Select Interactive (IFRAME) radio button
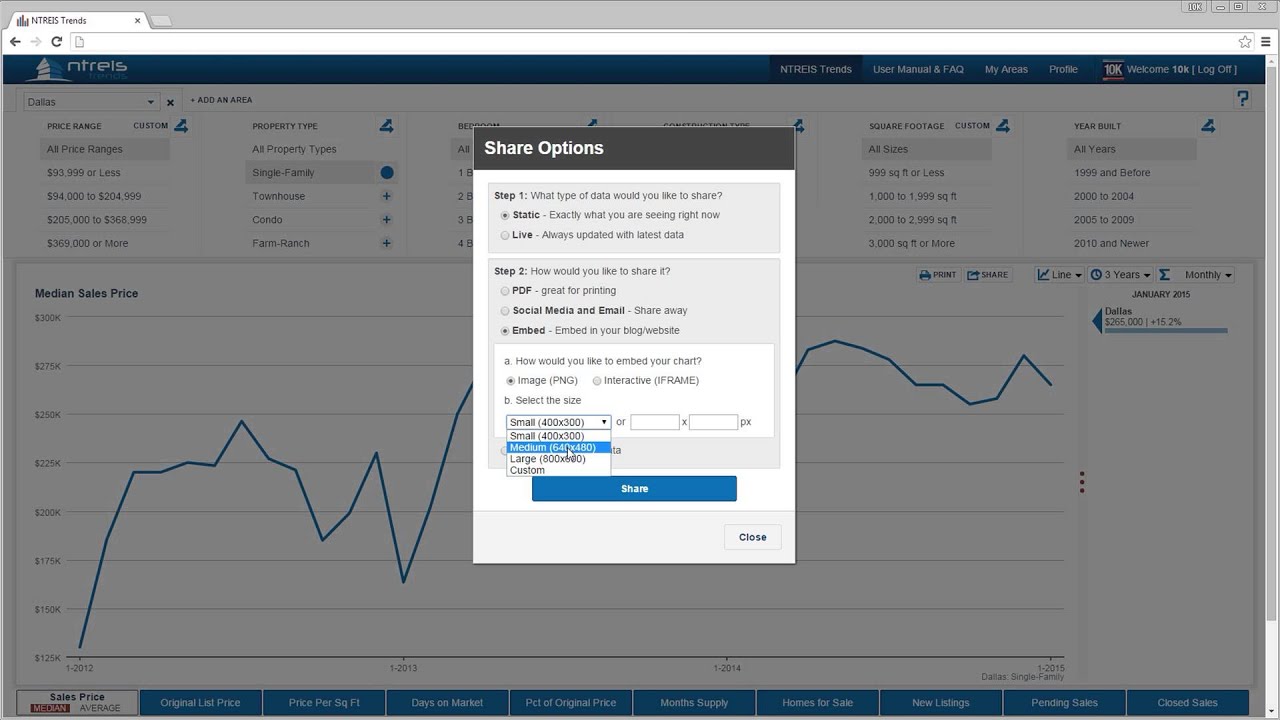The width and height of the screenshot is (1280, 720). click(x=597, y=381)
